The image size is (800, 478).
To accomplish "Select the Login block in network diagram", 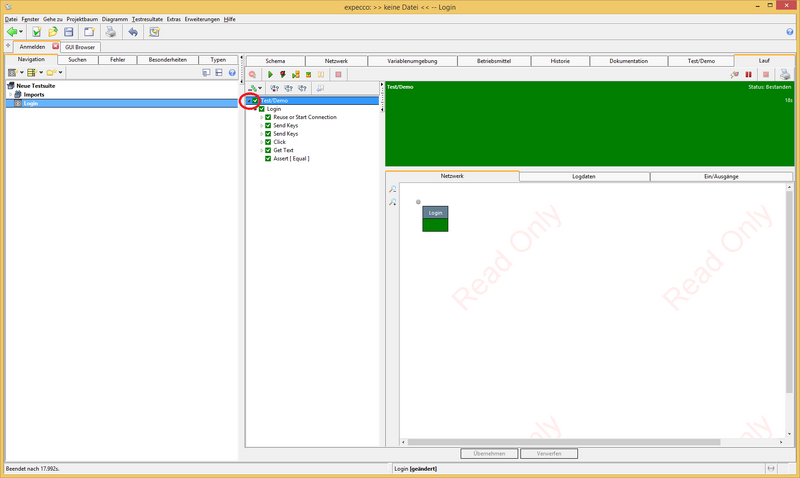I will 435,218.
